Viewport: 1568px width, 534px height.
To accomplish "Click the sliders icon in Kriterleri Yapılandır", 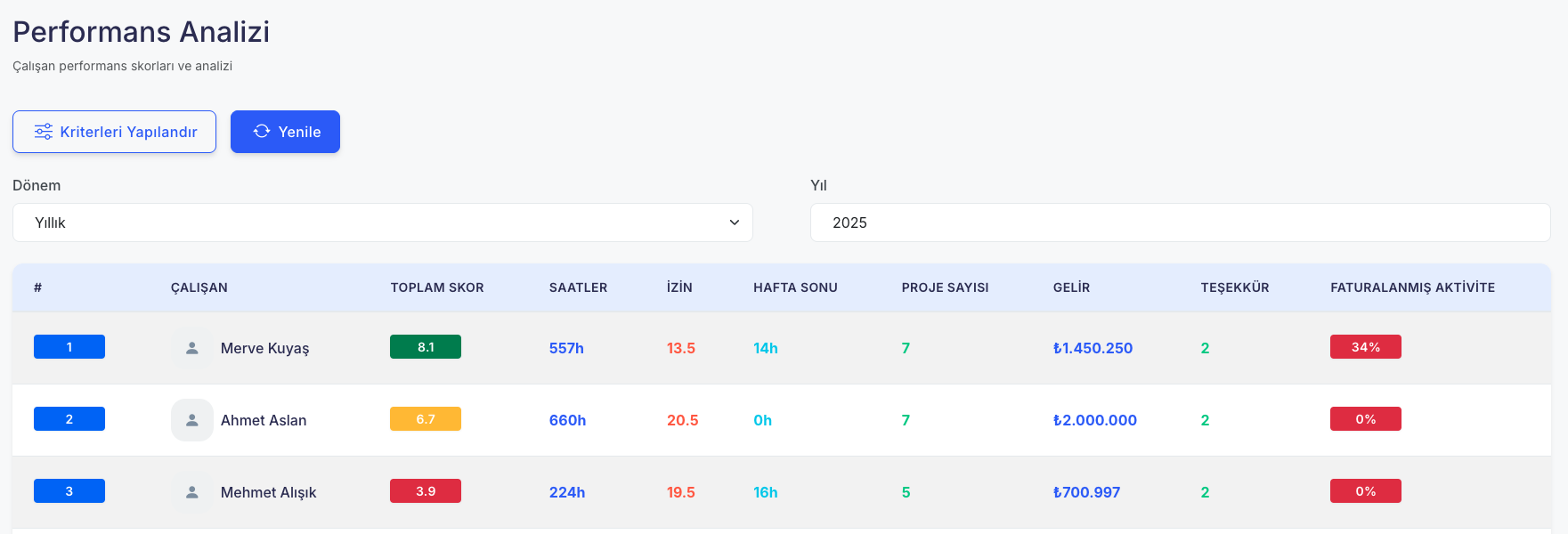I will [x=44, y=132].
